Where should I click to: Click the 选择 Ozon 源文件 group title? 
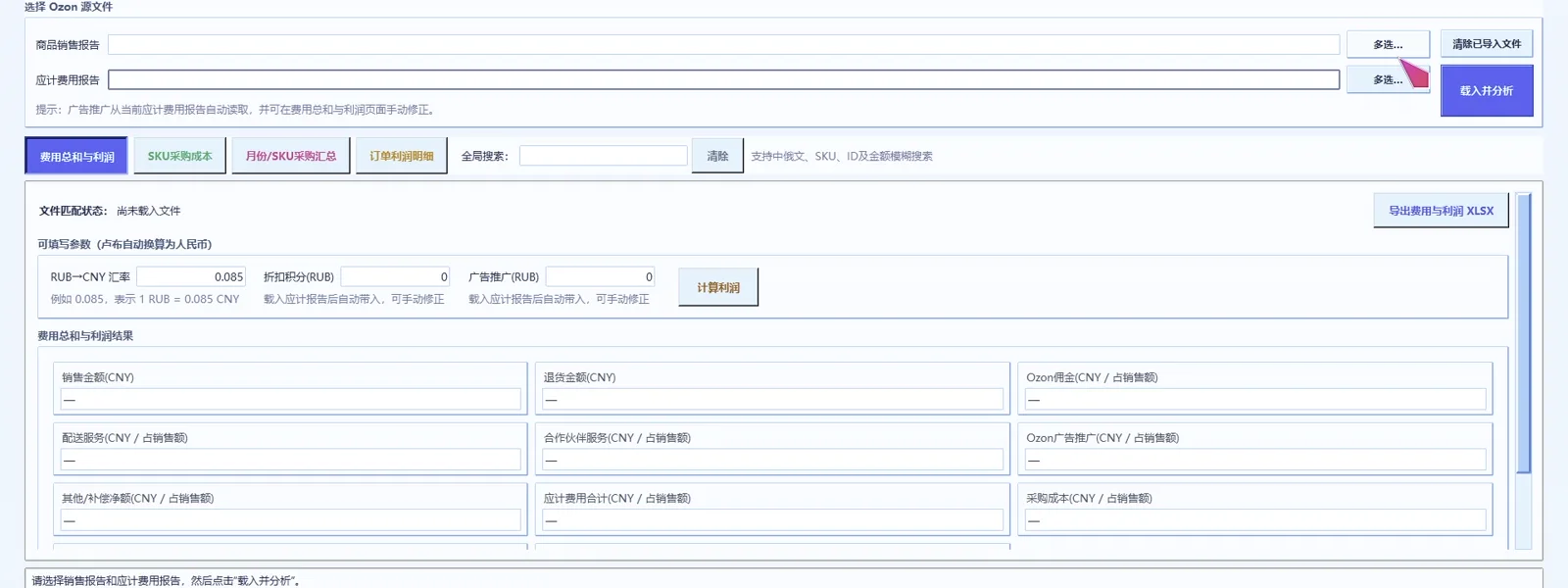pos(69,7)
